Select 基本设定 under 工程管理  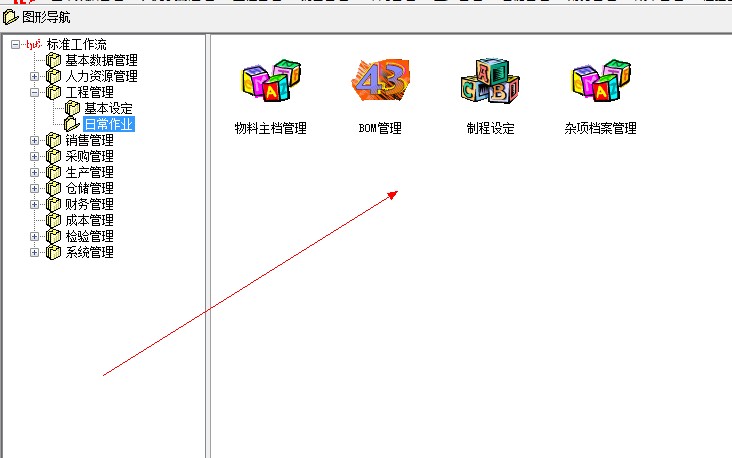coord(108,108)
